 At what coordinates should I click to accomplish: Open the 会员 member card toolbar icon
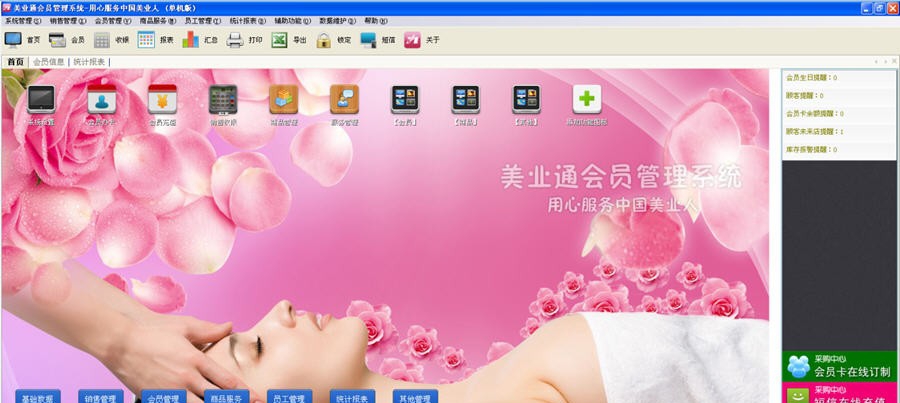point(57,40)
